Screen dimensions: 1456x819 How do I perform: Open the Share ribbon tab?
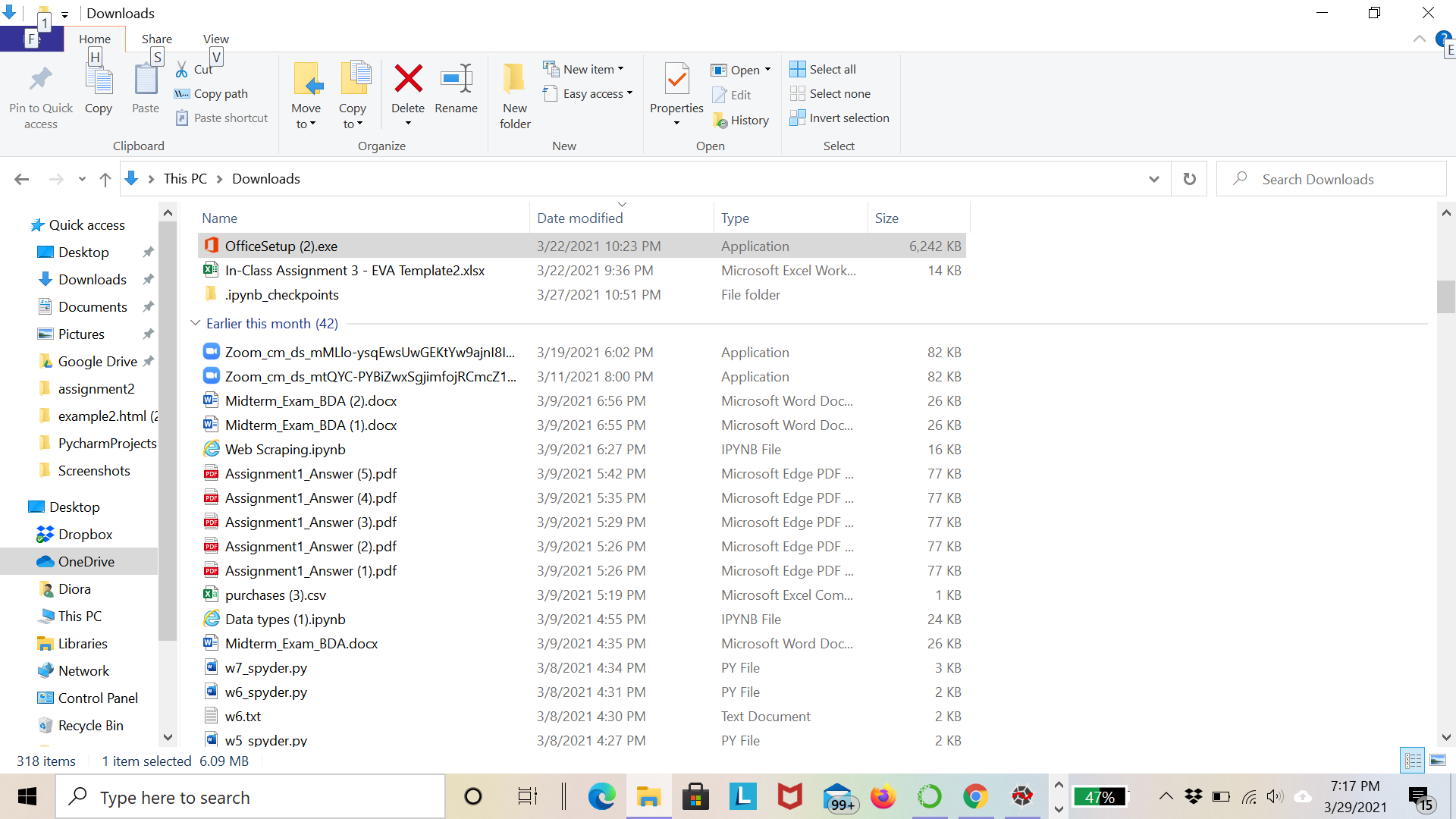[156, 39]
